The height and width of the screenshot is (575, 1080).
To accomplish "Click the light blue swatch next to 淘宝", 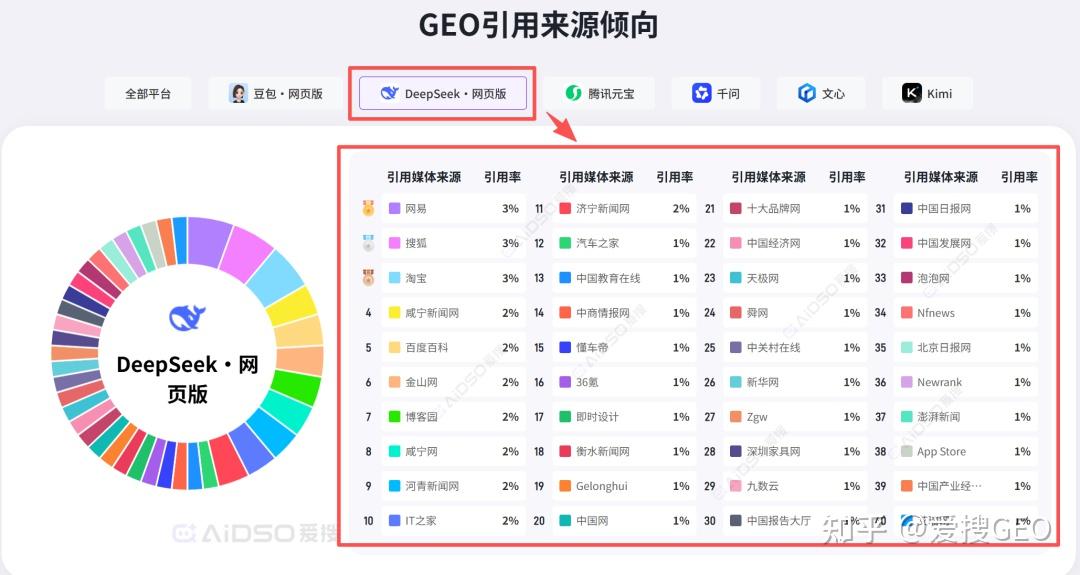I will [x=395, y=278].
